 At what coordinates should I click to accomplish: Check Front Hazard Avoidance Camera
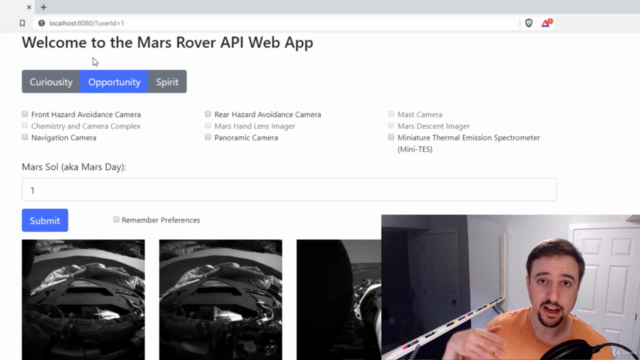tap(25, 114)
